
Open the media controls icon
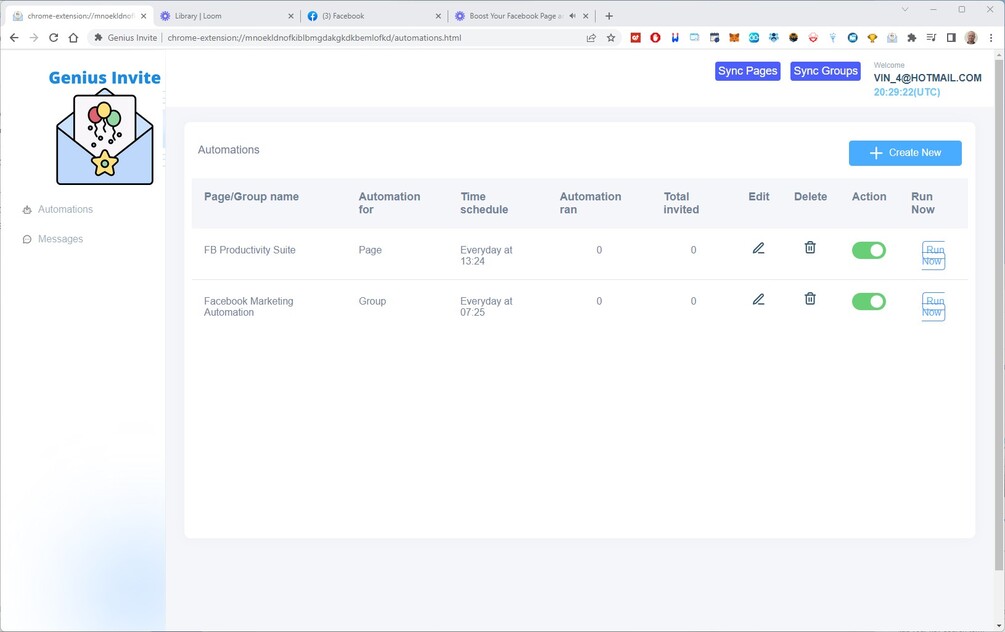[931, 38]
